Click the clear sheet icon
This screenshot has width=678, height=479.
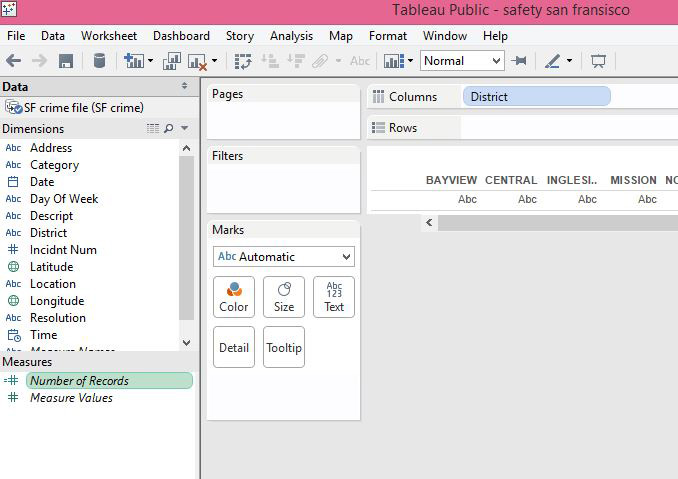(x=197, y=62)
